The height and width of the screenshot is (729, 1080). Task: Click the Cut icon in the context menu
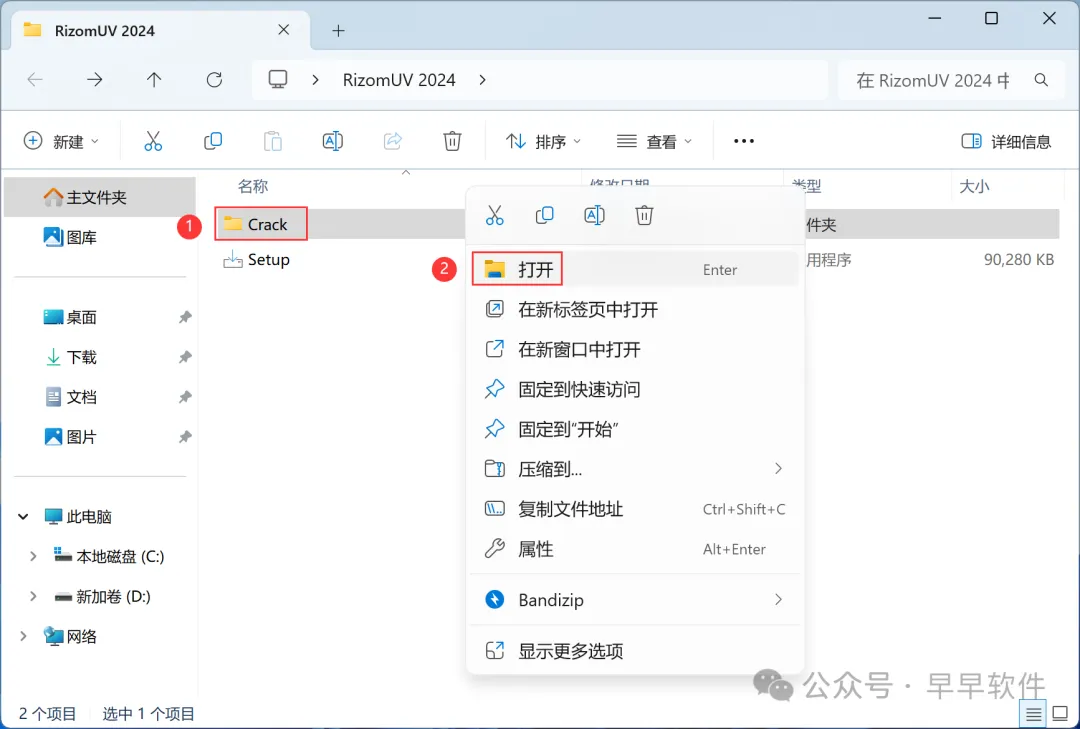pyautogui.click(x=495, y=215)
